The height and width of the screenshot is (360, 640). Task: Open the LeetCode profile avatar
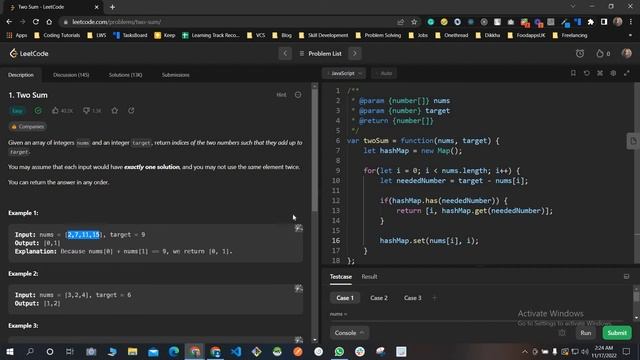coord(627,53)
